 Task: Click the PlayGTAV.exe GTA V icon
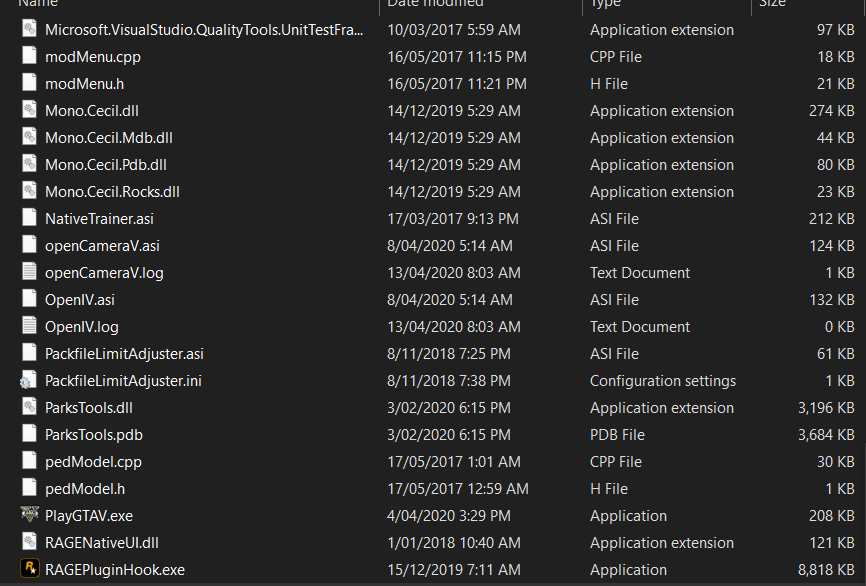[29, 516]
